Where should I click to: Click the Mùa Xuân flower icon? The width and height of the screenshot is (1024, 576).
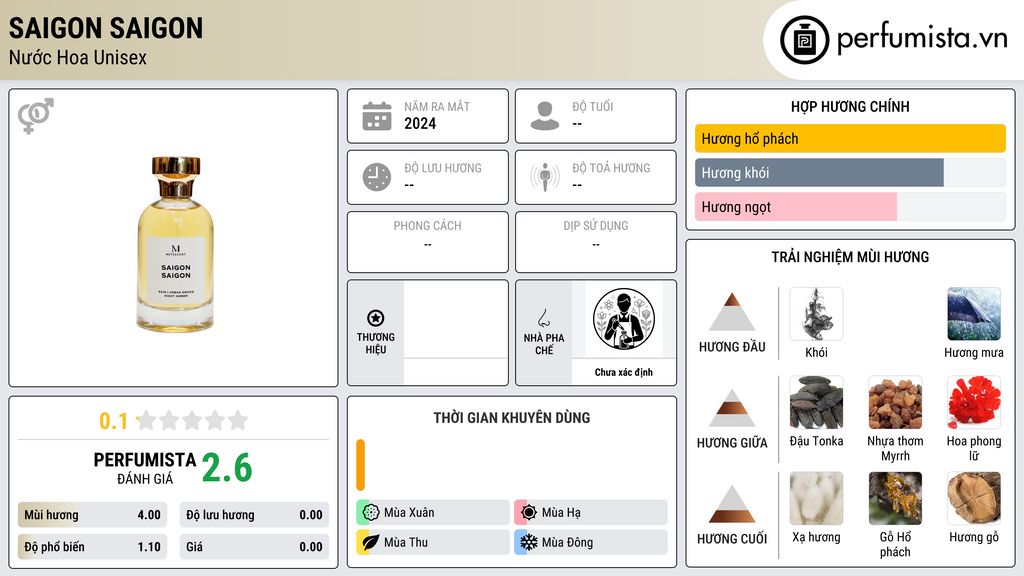(x=371, y=512)
